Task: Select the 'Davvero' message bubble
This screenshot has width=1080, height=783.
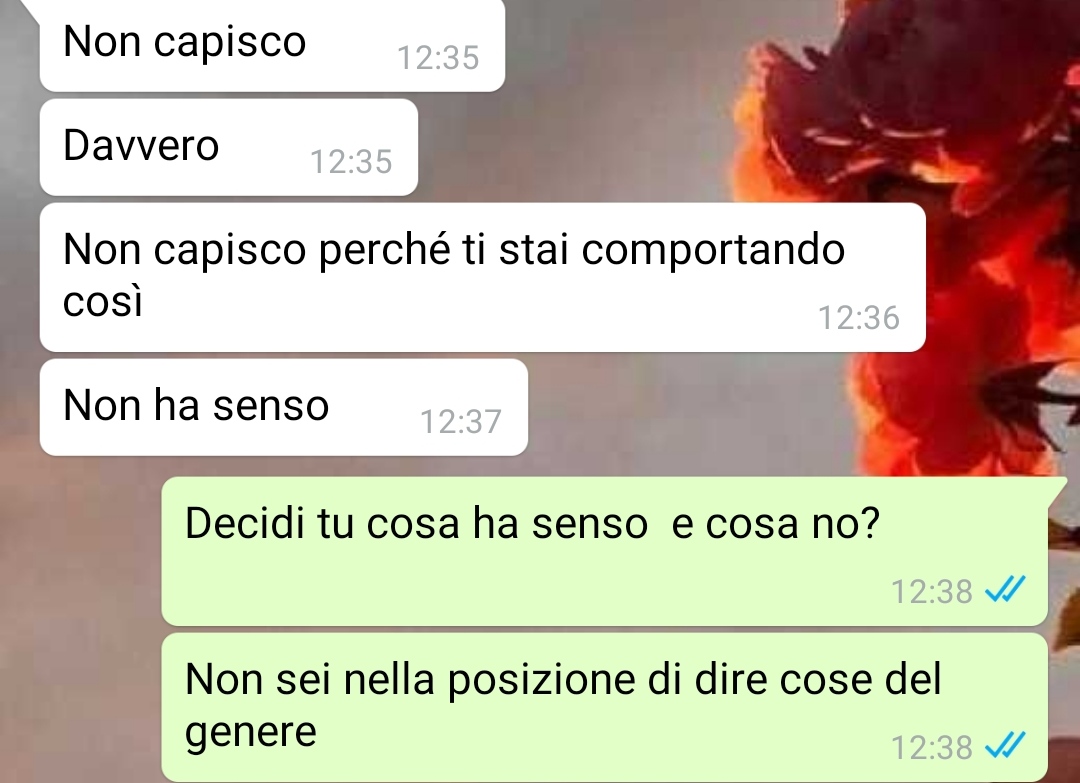Action: [x=229, y=147]
